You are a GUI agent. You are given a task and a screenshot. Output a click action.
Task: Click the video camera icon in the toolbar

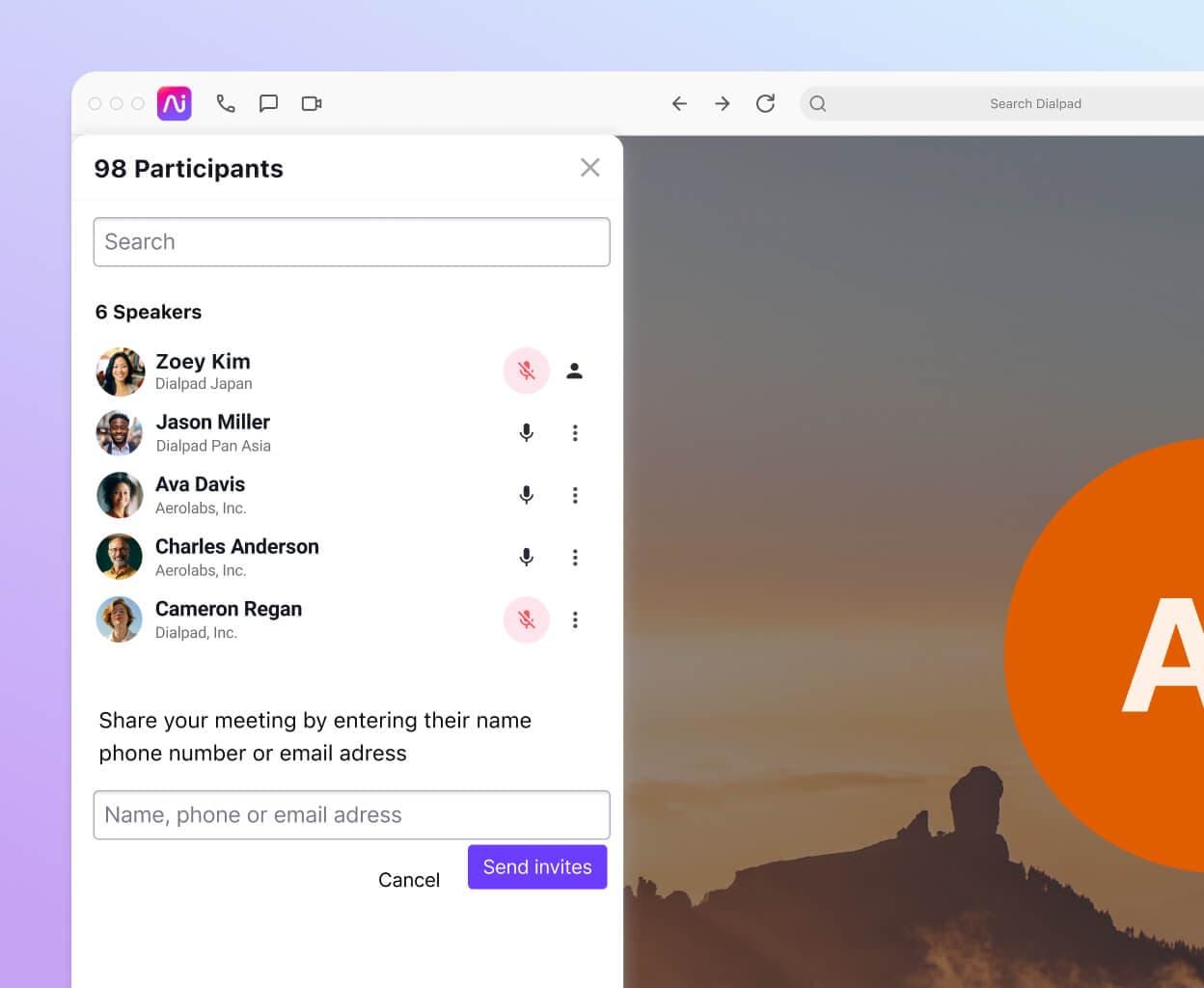[x=311, y=103]
